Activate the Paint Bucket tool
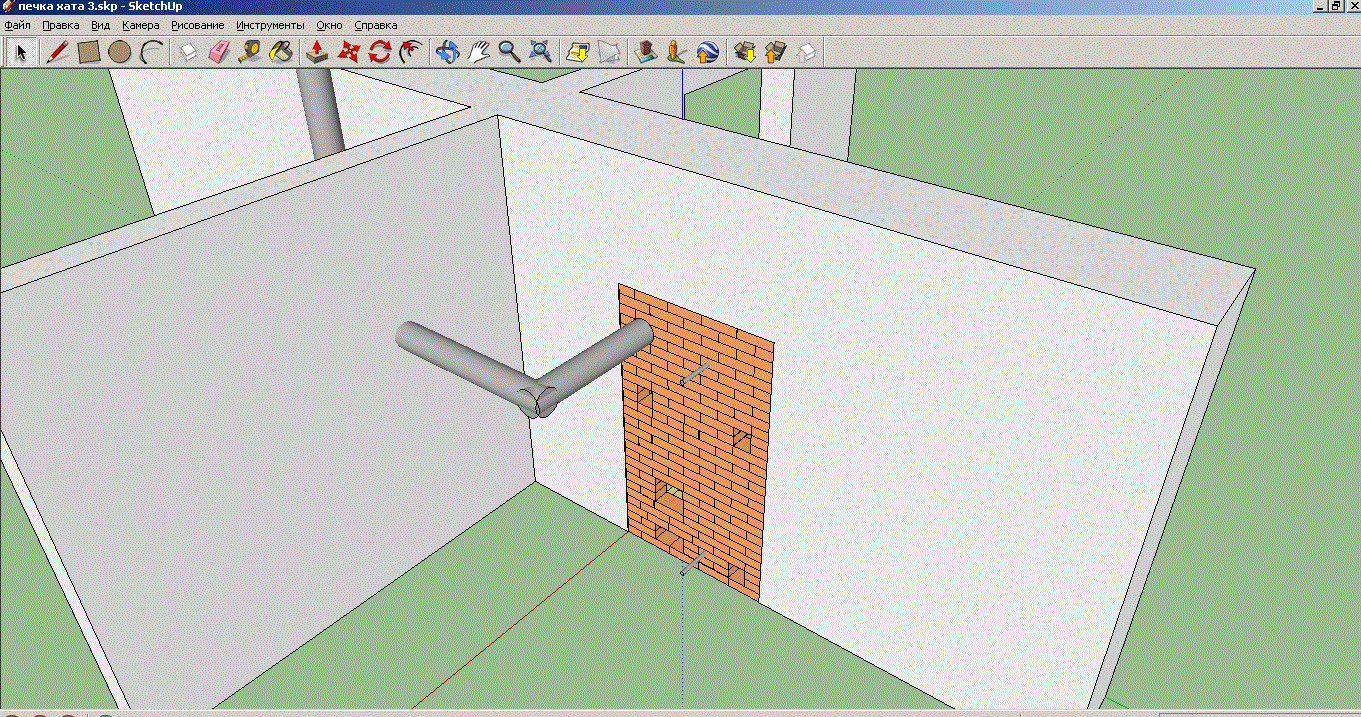Image resolution: width=1361 pixels, height=717 pixels. click(x=281, y=52)
